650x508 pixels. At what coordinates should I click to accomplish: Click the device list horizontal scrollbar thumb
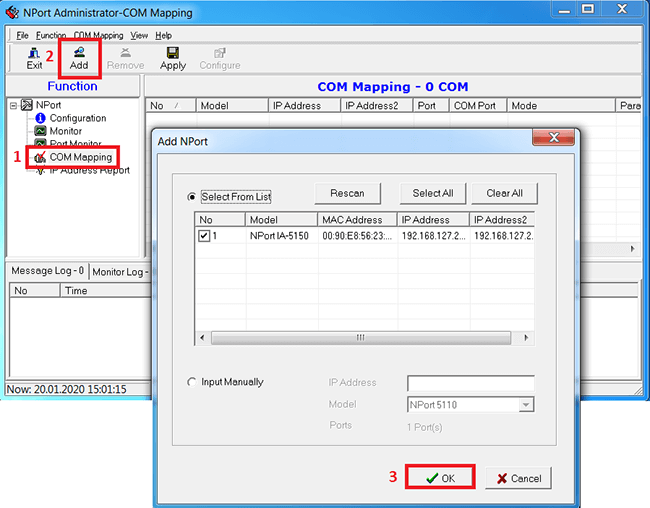click(x=361, y=338)
